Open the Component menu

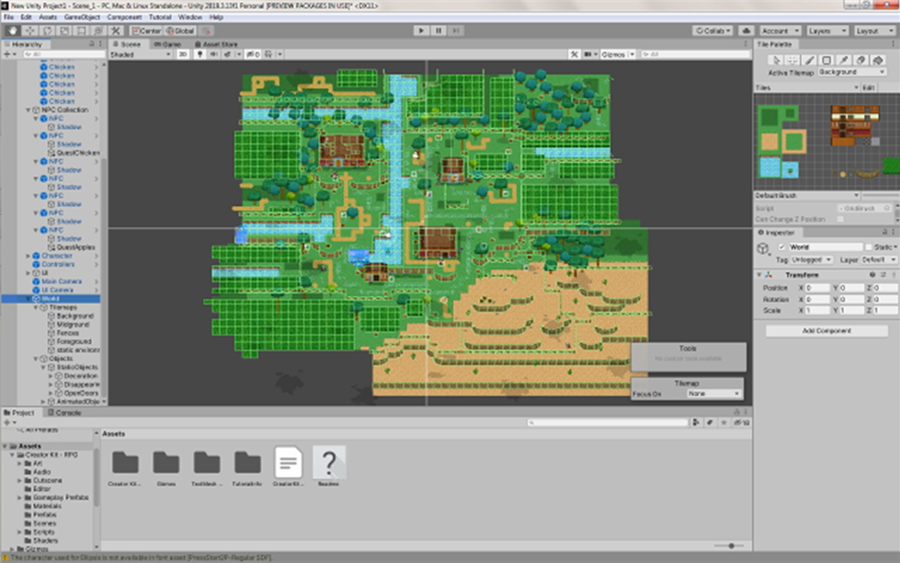(x=124, y=17)
